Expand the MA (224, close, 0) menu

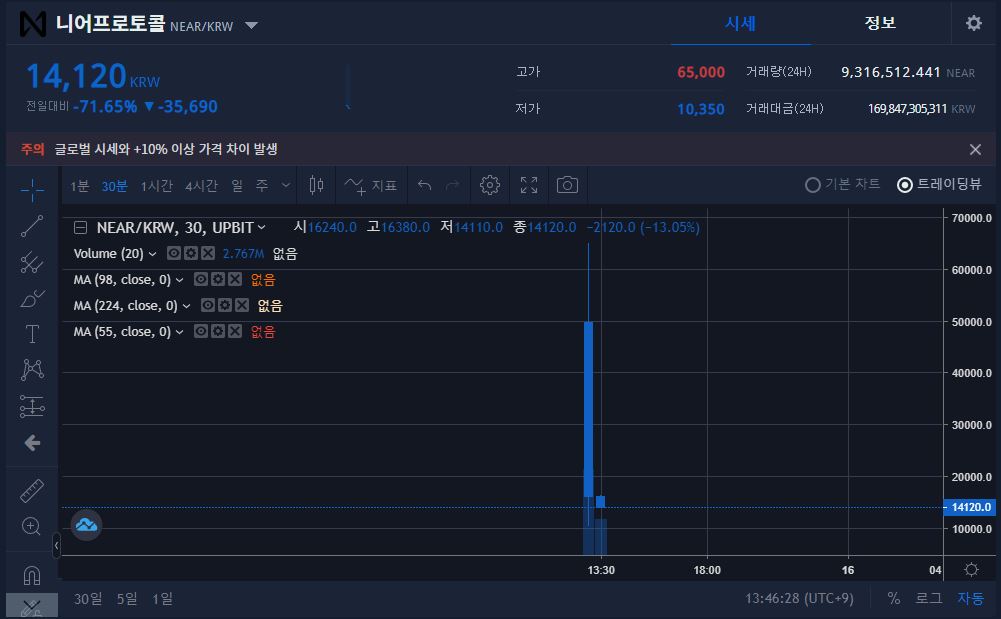pyautogui.click(x=186, y=306)
